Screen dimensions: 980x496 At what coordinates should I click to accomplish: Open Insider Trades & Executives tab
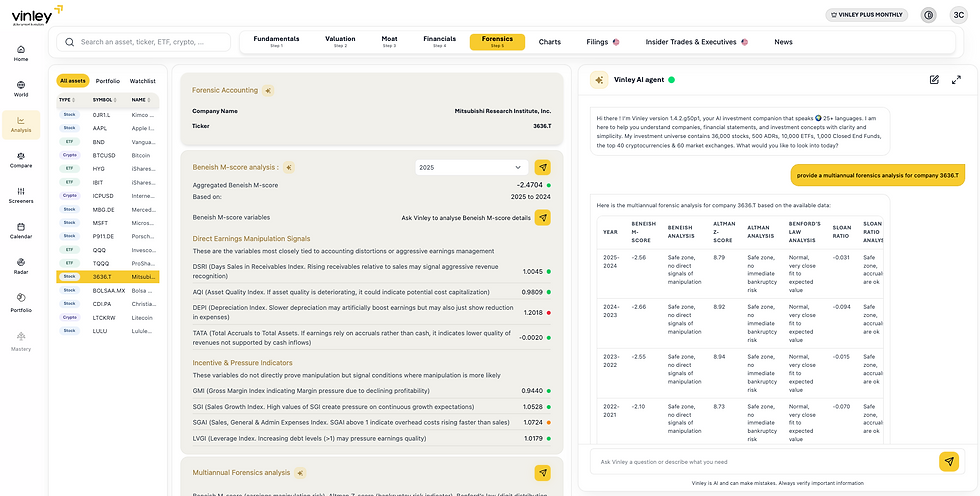[696, 42]
